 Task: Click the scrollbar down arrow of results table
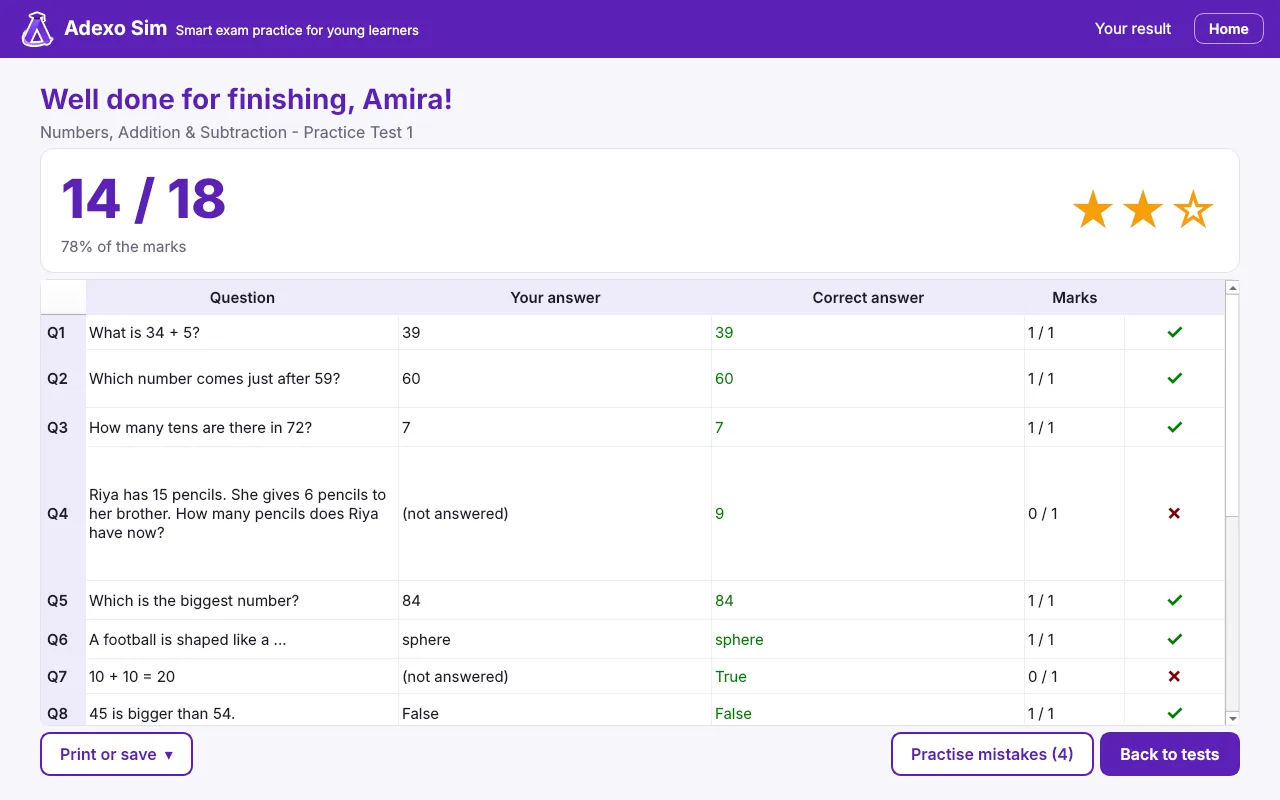pos(1233,718)
